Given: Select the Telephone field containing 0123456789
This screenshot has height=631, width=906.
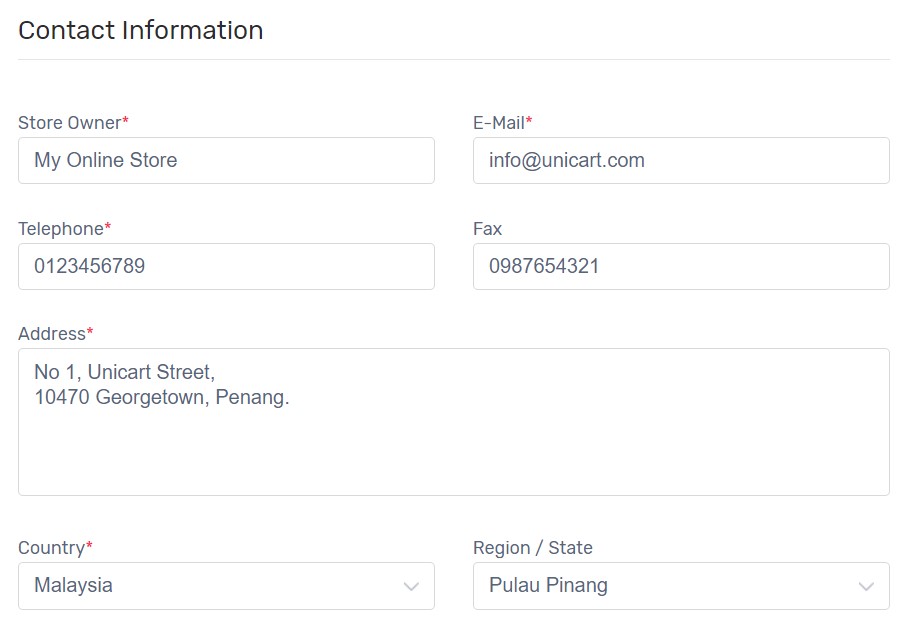Looking at the screenshot, I should tap(226, 266).
